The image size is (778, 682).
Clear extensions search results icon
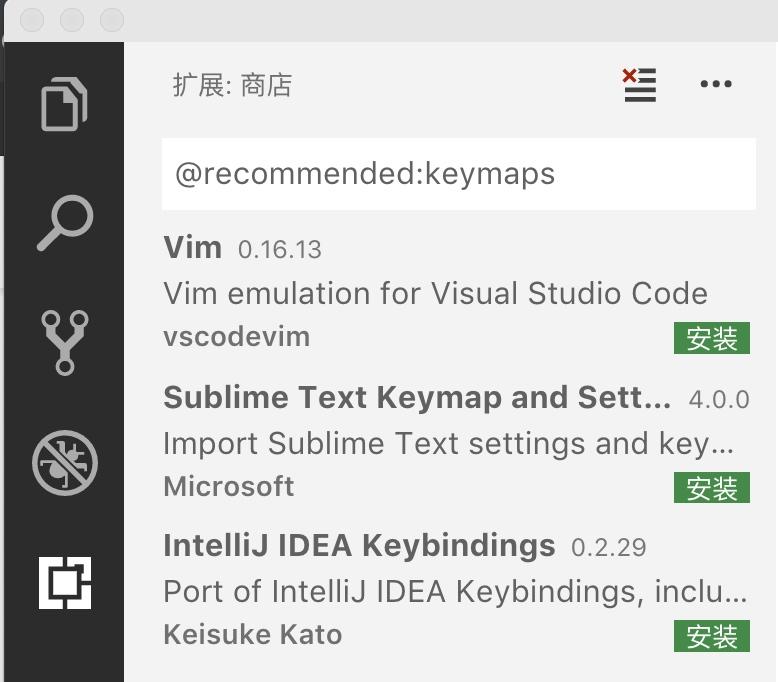point(639,85)
